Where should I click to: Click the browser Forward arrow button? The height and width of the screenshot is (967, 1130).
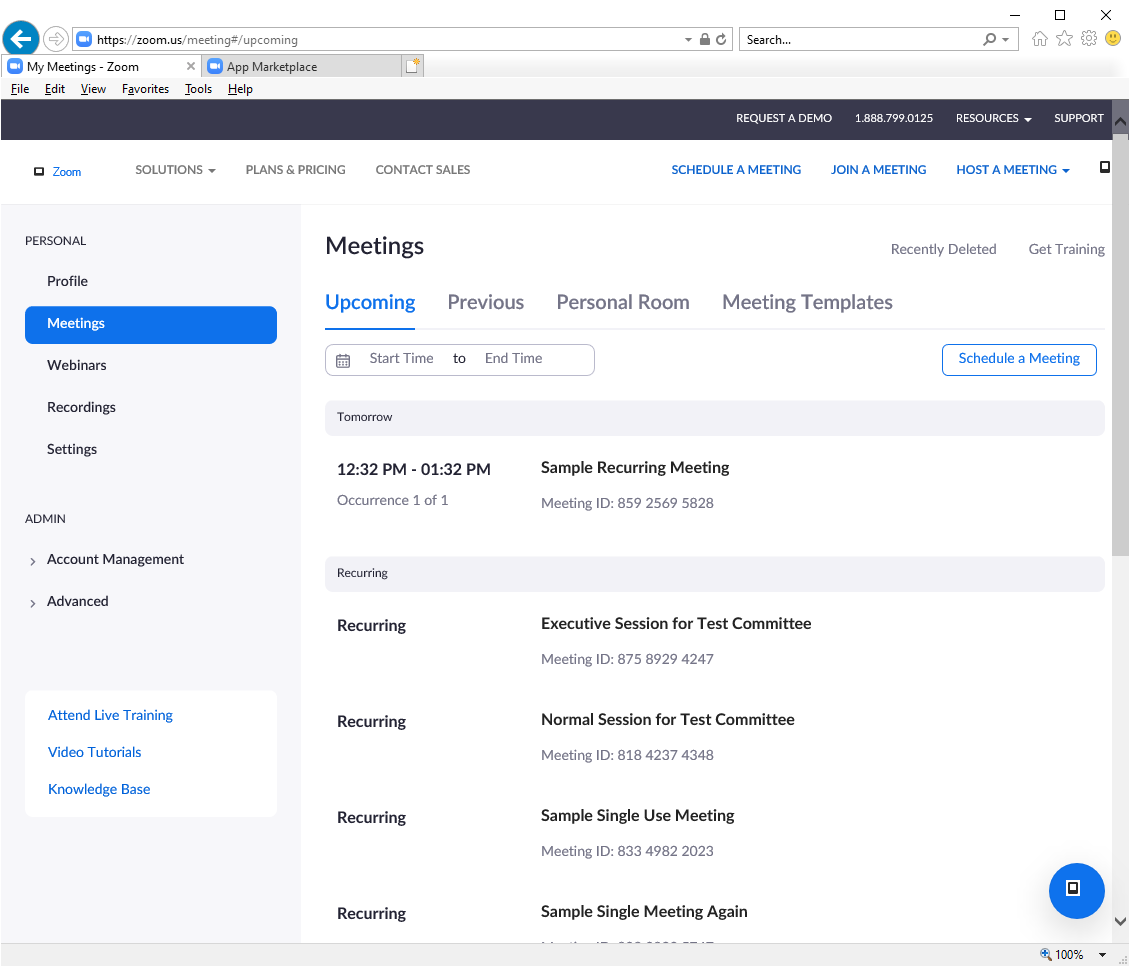pyautogui.click(x=55, y=39)
